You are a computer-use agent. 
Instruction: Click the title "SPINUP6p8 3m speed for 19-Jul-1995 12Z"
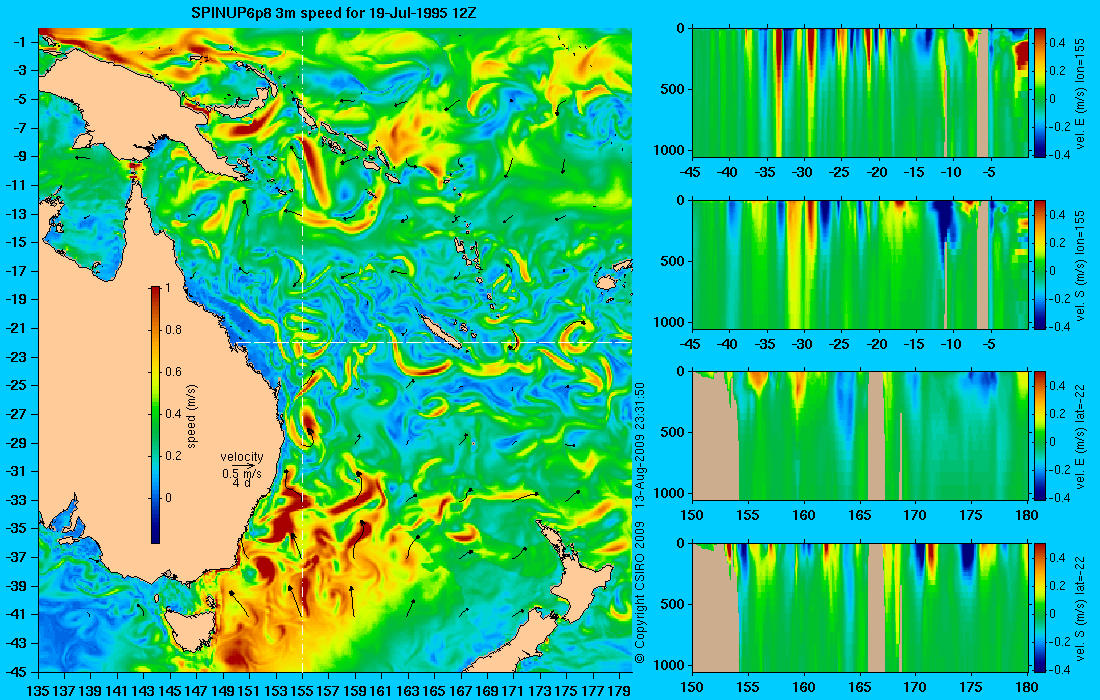point(334,13)
